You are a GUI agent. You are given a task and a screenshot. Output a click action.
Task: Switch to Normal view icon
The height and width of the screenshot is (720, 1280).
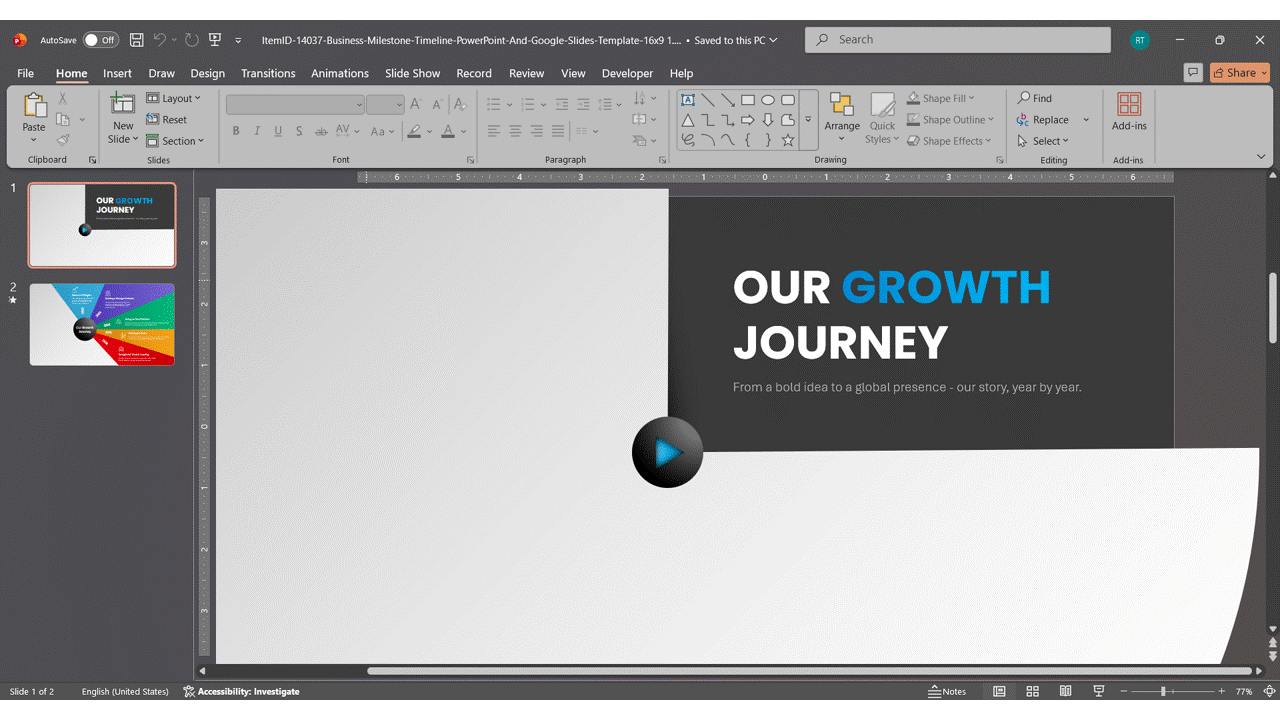click(999, 691)
